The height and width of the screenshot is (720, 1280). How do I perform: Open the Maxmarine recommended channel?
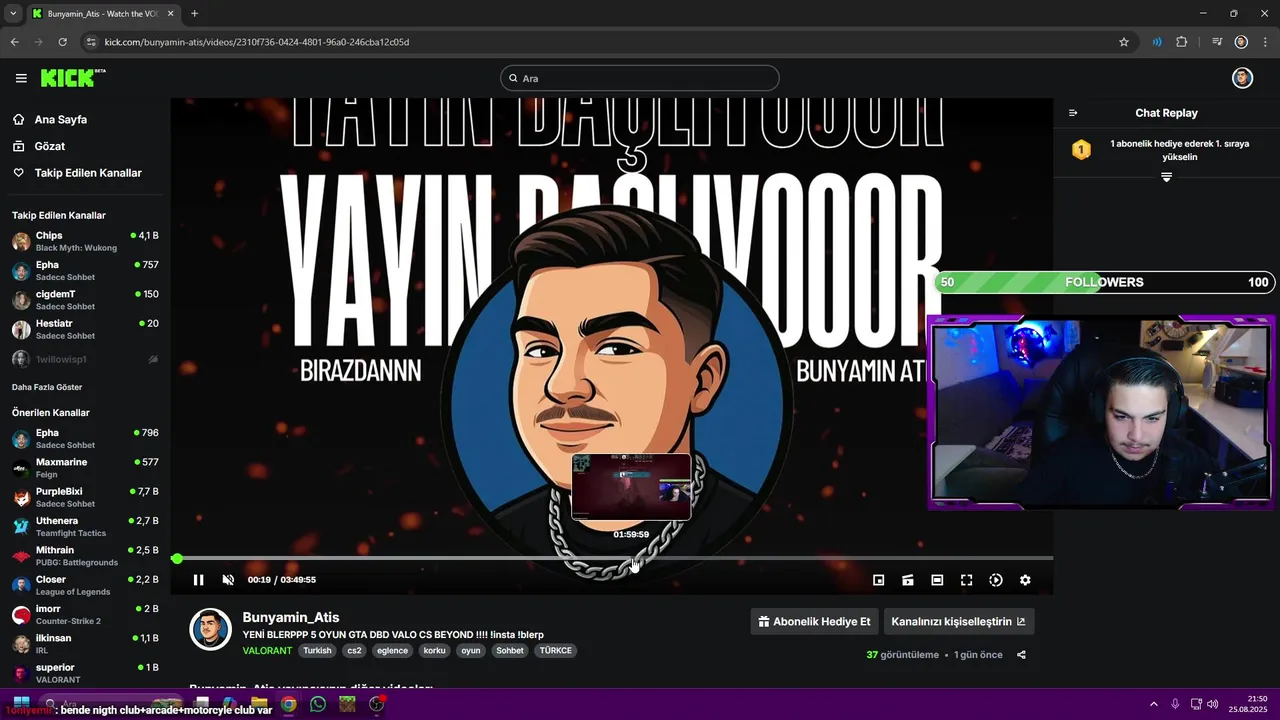tap(85, 468)
